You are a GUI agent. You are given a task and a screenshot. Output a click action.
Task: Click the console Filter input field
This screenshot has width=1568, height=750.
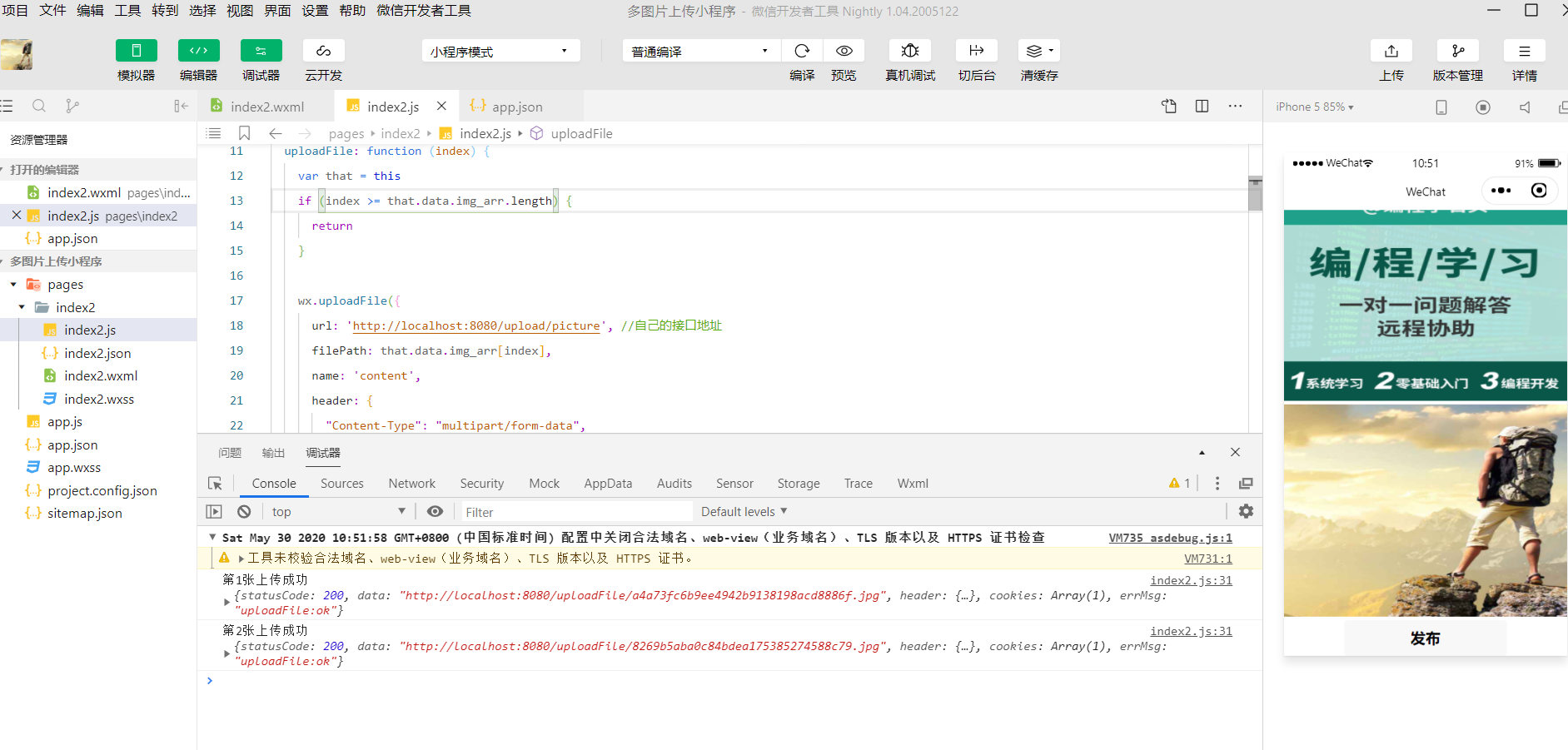[576, 512]
